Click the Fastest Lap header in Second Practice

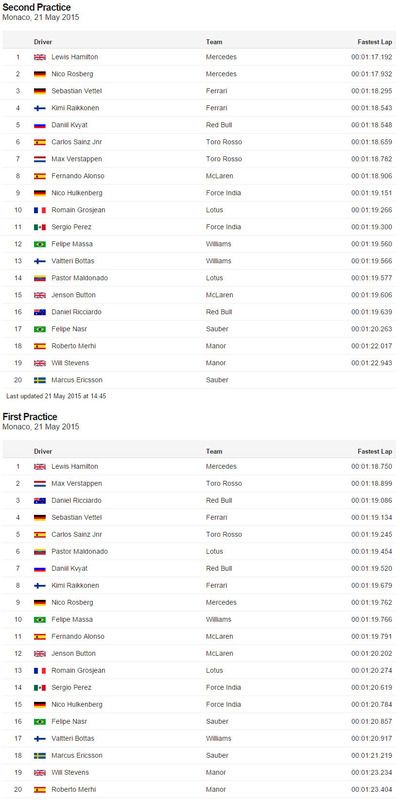[x=374, y=42]
